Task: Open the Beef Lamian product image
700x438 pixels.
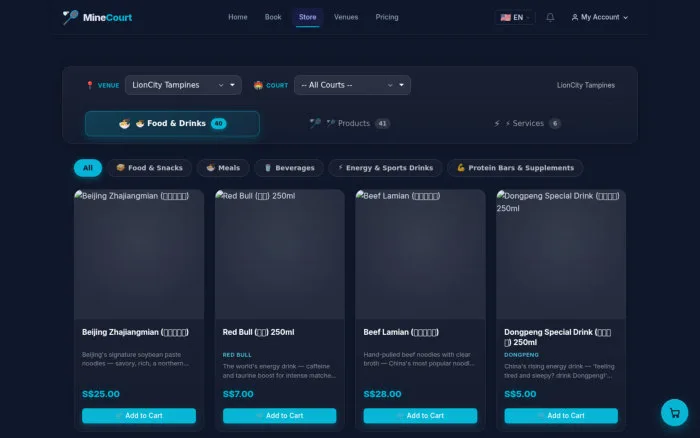Action: [x=420, y=254]
